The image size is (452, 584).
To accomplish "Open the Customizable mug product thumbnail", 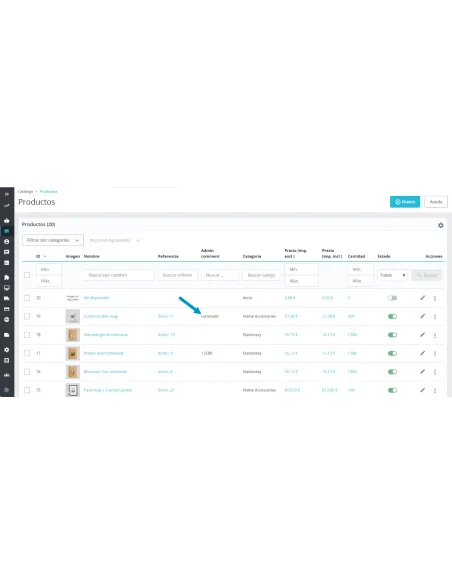I will [73, 317].
